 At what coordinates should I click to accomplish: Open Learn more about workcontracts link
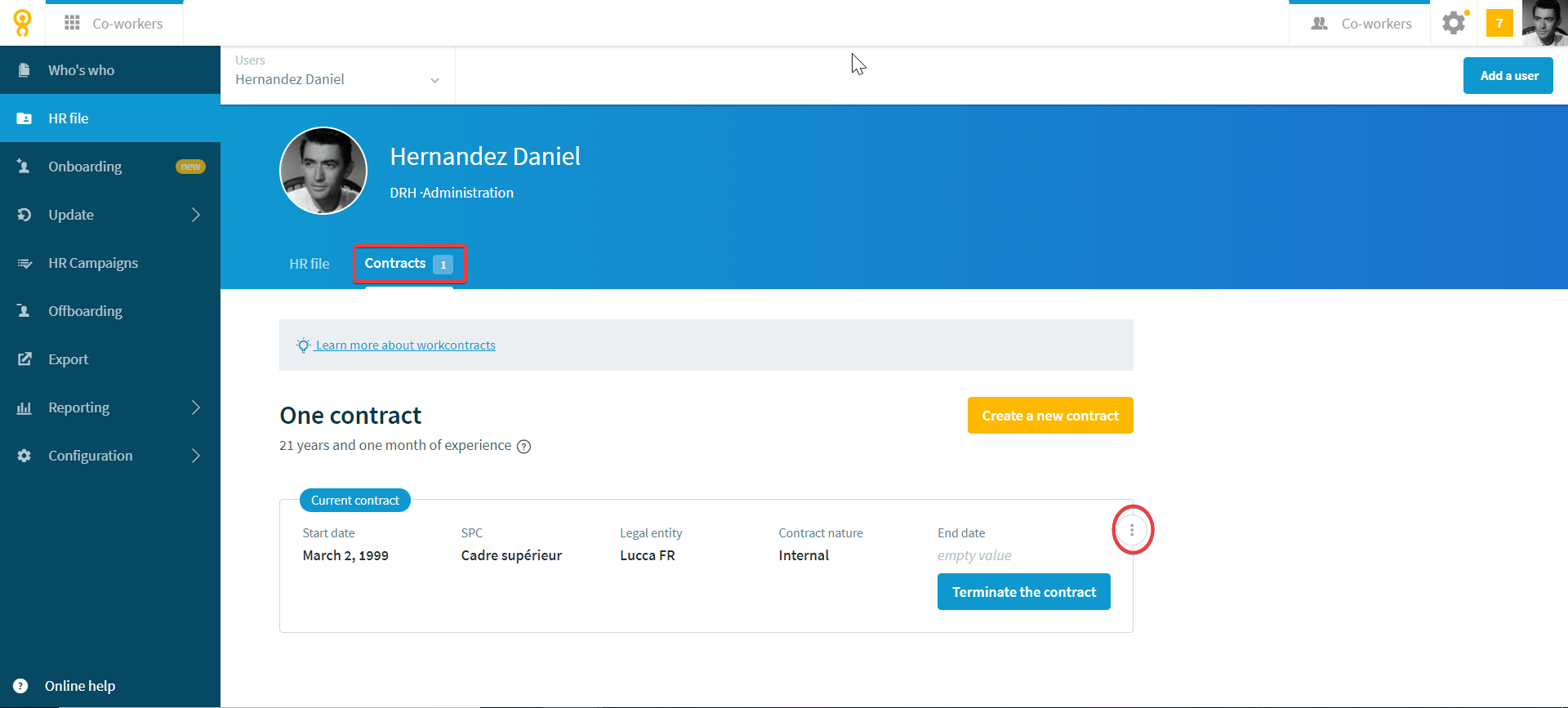coord(405,345)
